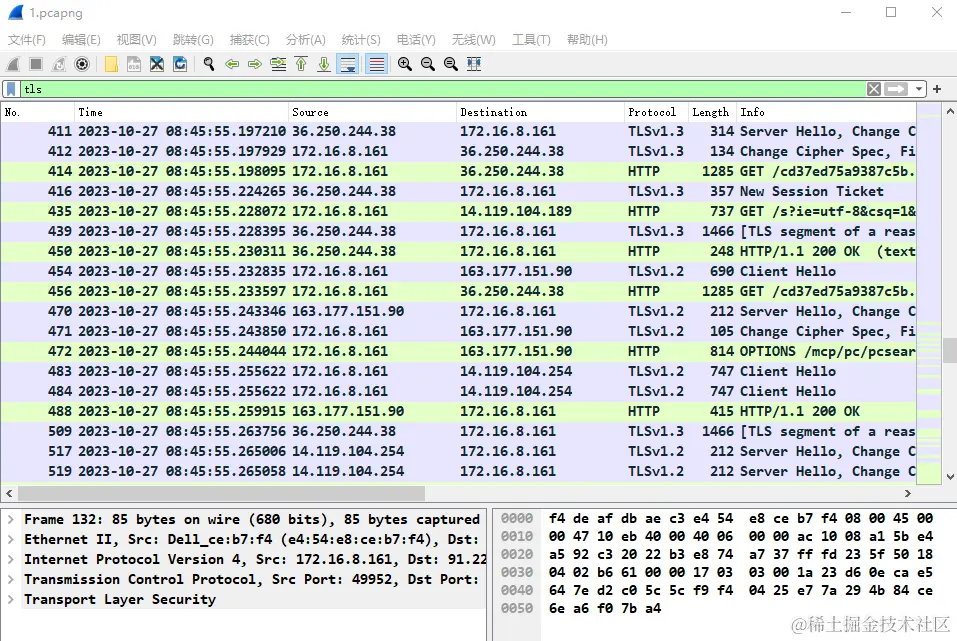Viewport: 957px width, 641px height.
Task: Select packet 472 OPTIONS request row
Action: point(458,351)
